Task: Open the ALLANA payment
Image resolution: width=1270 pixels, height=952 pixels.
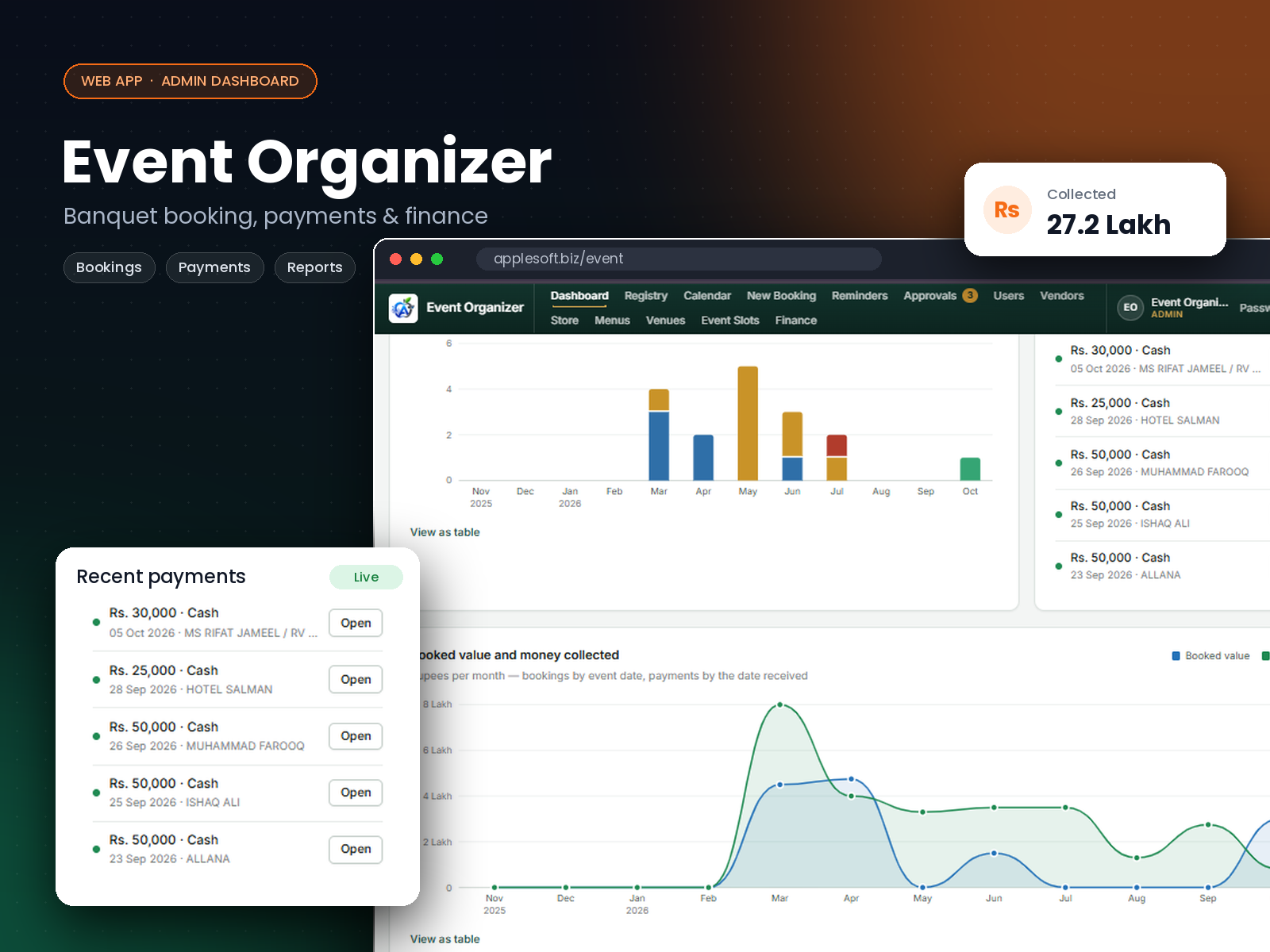Action: pos(356,849)
